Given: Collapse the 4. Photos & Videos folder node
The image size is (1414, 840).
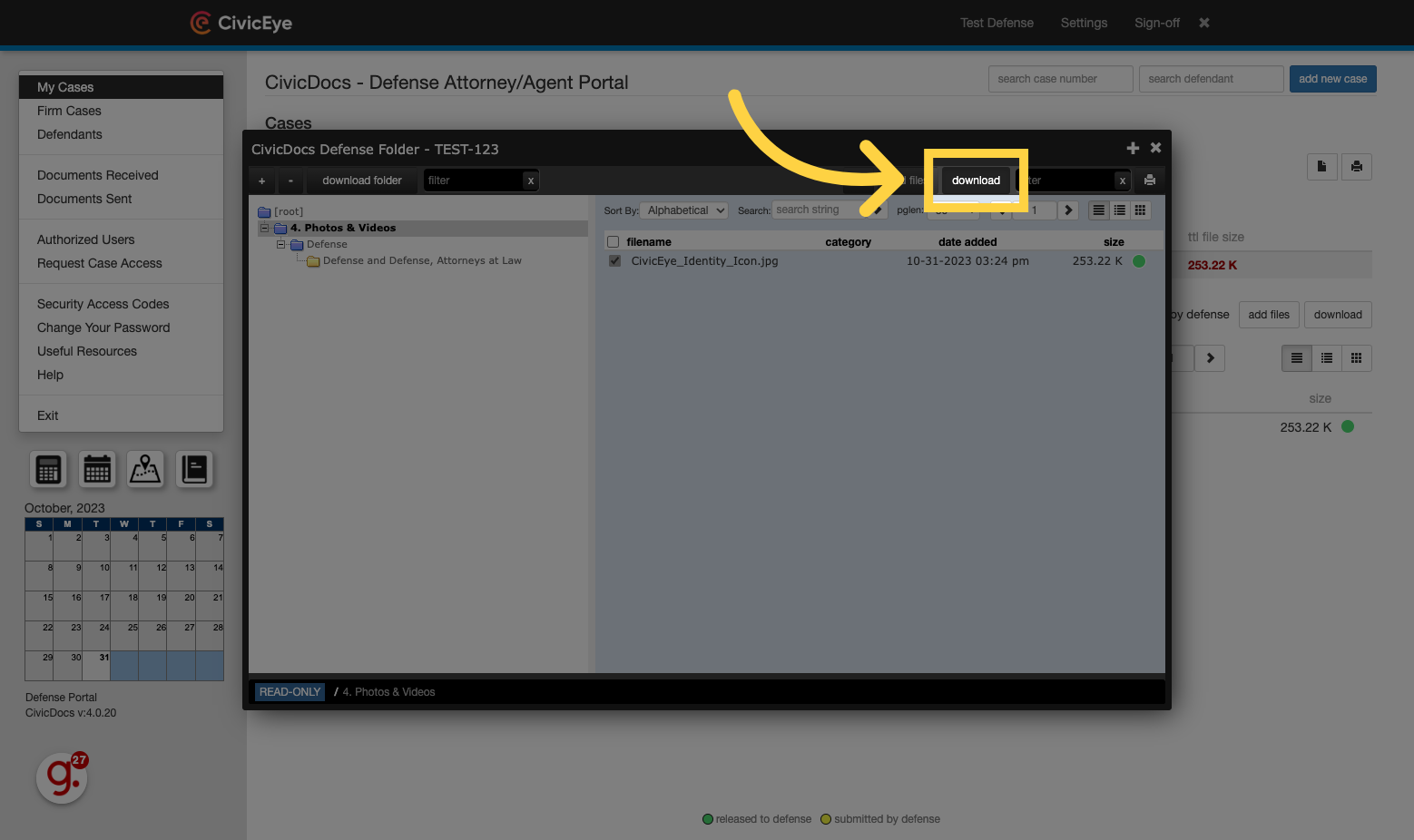Looking at the screenshot, I should point(265,228).
